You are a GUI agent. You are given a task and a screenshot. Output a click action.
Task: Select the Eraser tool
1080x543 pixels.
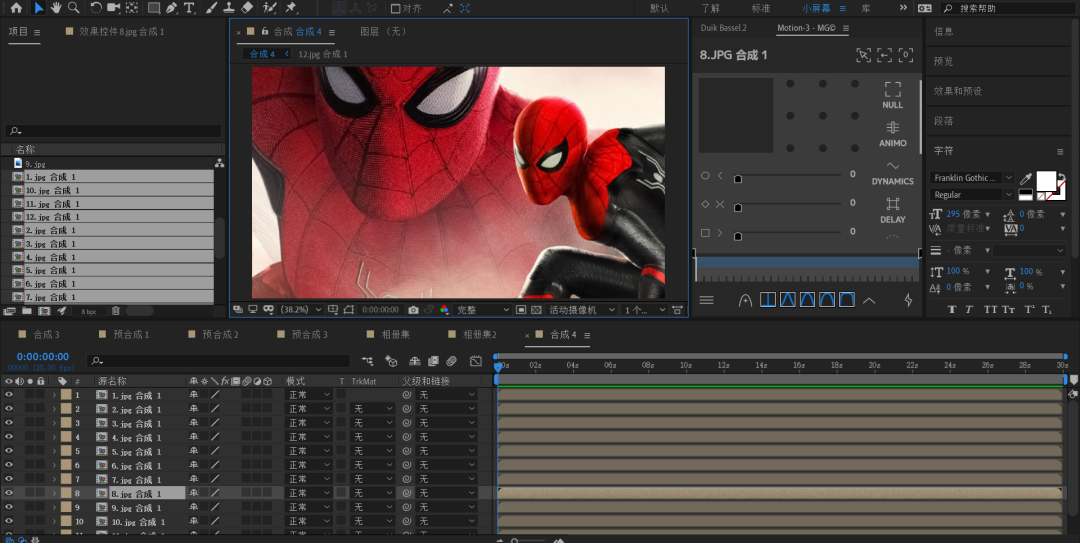click(248, 8)
